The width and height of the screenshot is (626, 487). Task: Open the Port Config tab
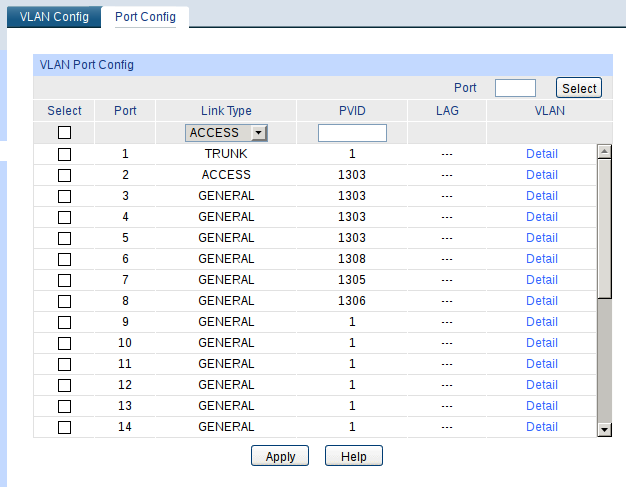tap(145, 17)
